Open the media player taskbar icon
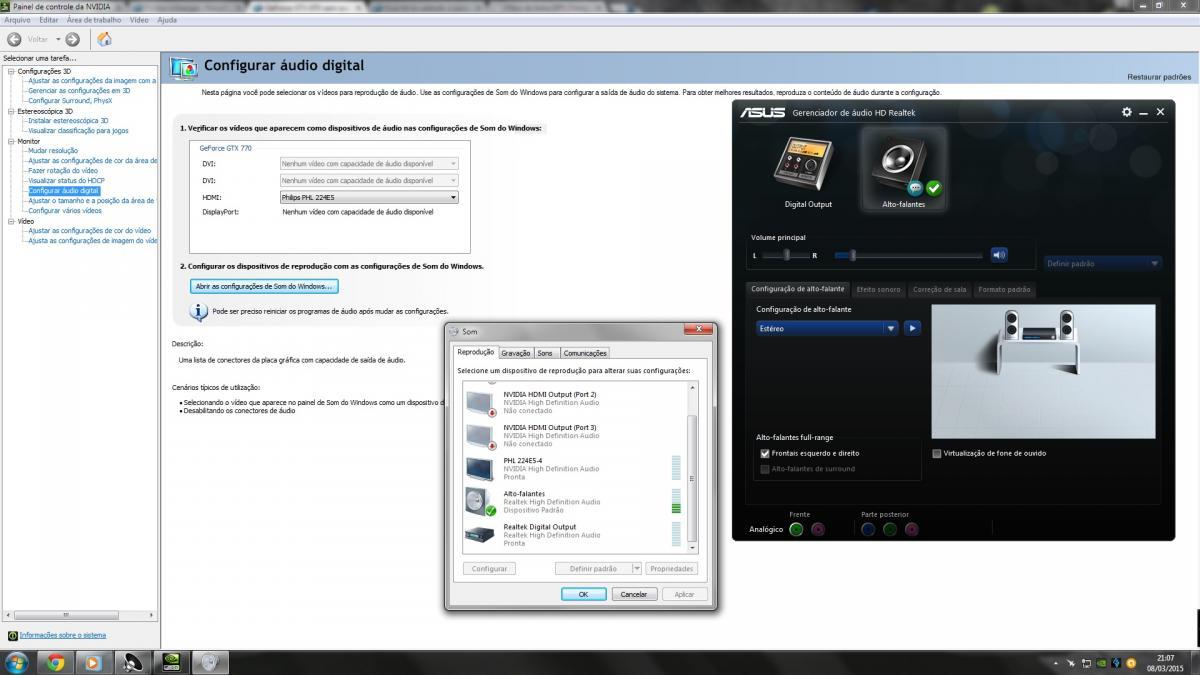1200x675 pixels. click(x=93, y=662)
